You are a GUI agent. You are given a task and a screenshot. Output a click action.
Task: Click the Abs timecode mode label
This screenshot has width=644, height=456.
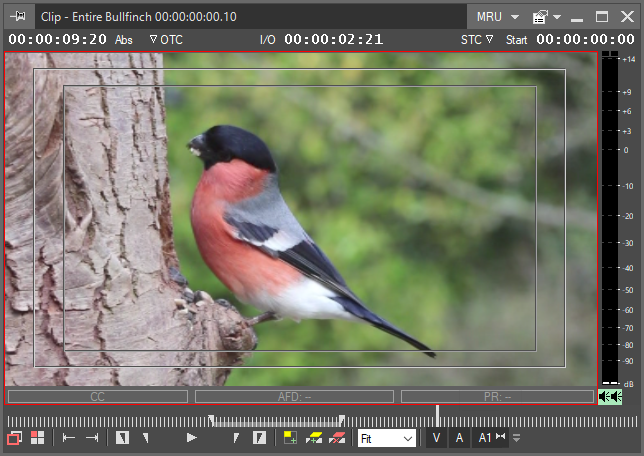click(x=124, y=39)
